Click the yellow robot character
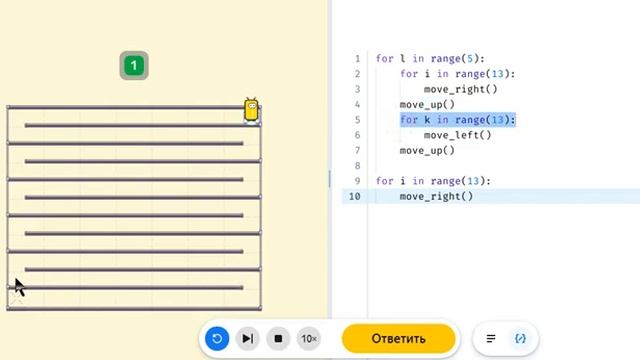Viewport: 640px width, 360px height. [x=251, y=110]
